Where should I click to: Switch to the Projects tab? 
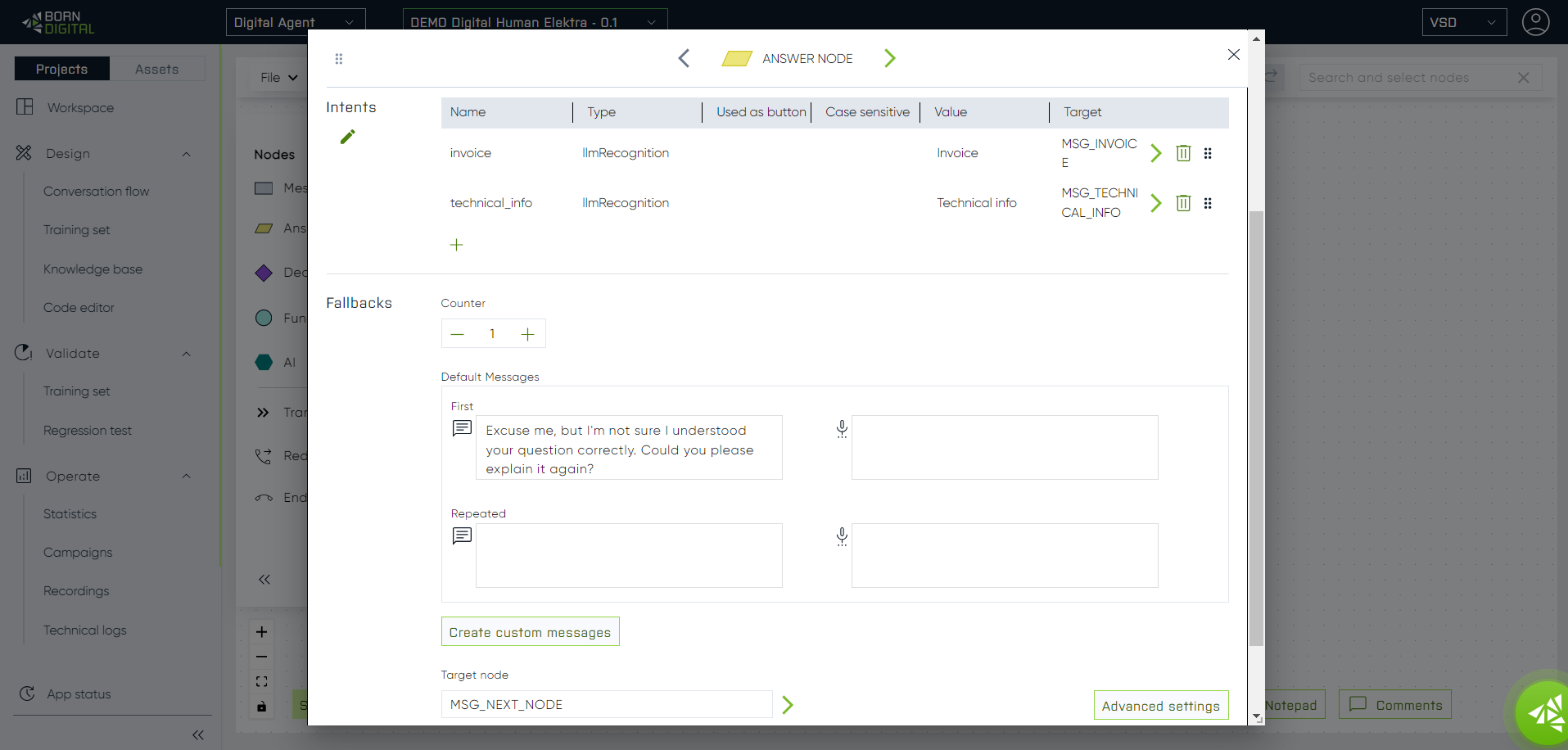(x=62, y=69)
